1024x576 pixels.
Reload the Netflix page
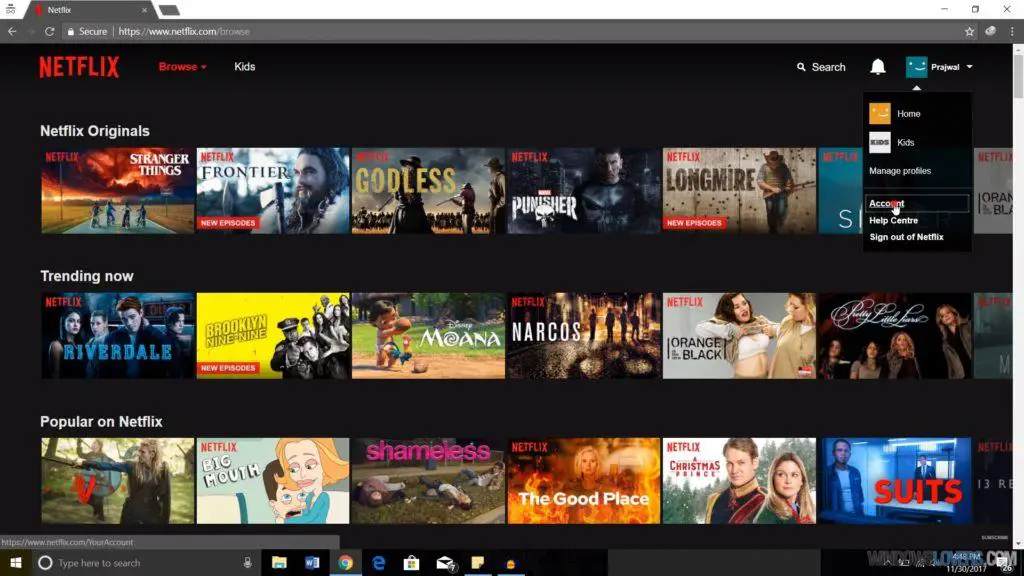click(49, 31)
